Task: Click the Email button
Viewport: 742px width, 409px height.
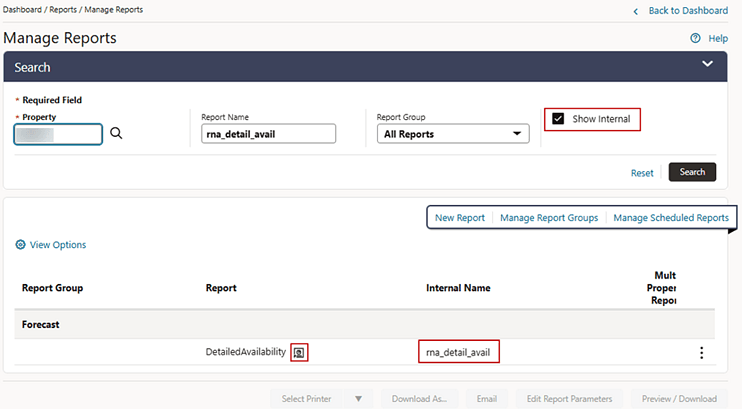Action: click(486, 399)
